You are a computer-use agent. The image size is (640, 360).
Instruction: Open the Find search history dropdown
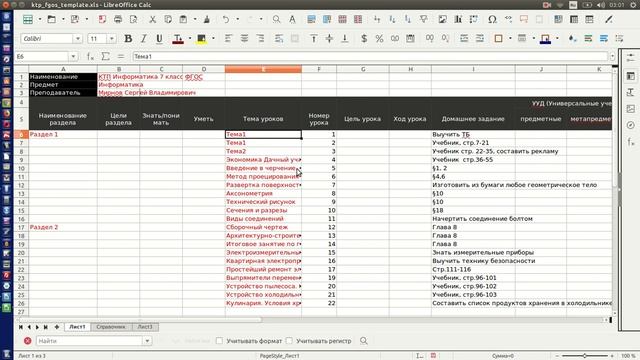147,341
